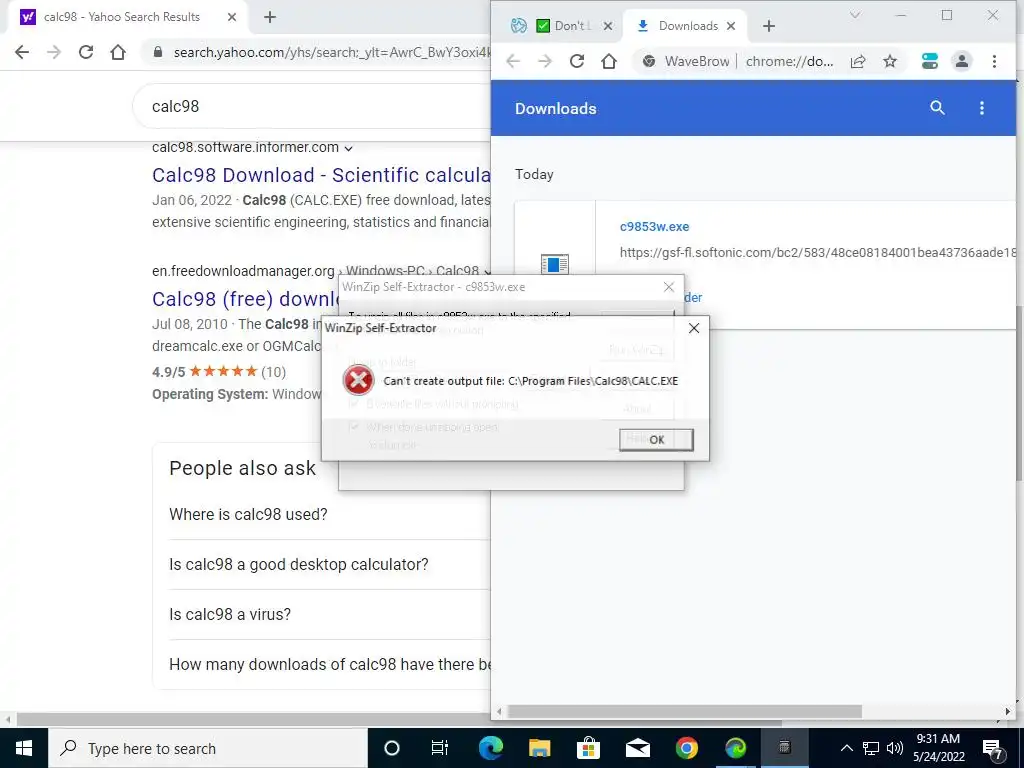Reload the Downloads page
1024x768 pixels.
[x=577, y=61]
